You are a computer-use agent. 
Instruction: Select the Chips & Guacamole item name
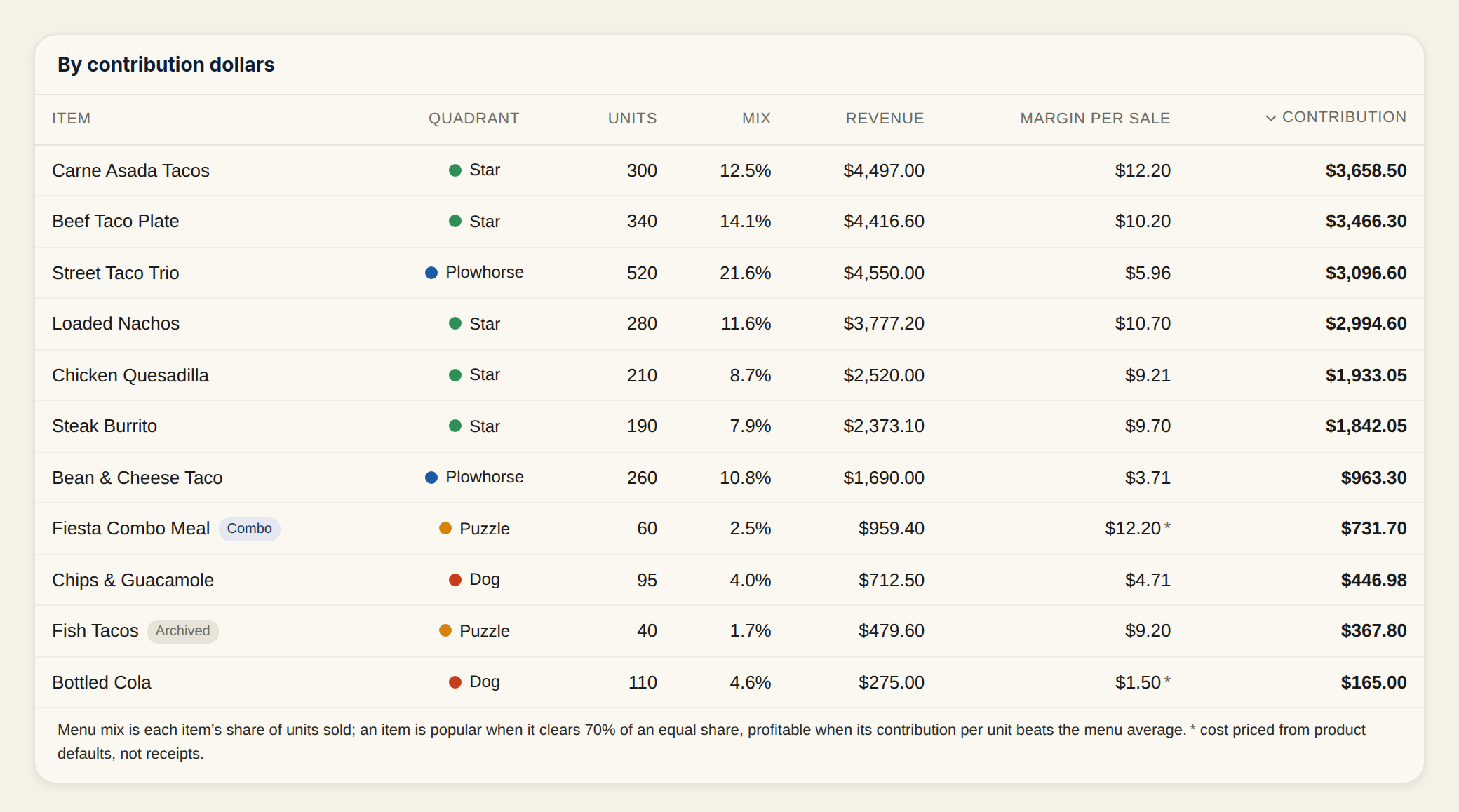click(x=133, y=580)
